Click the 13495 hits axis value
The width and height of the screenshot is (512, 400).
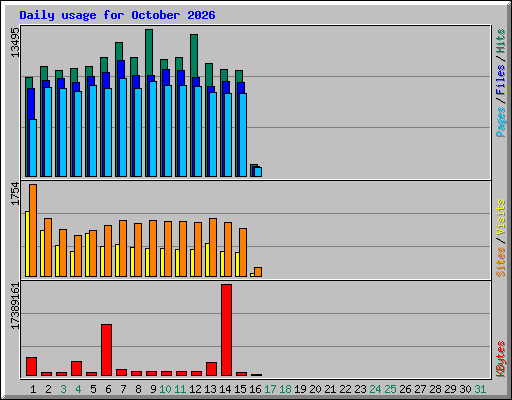pos(15,42)
